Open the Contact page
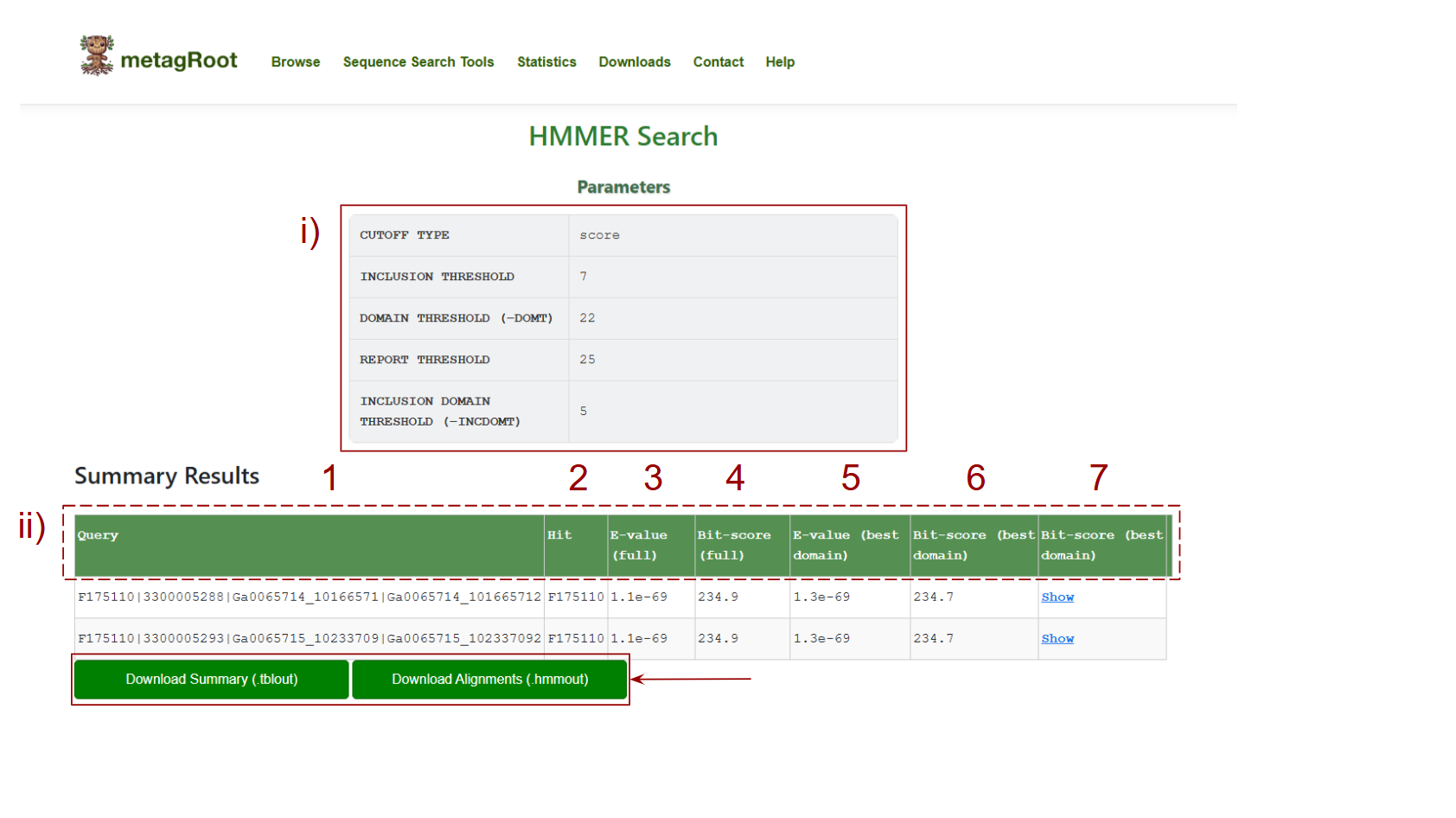 (x=718, y=62)
